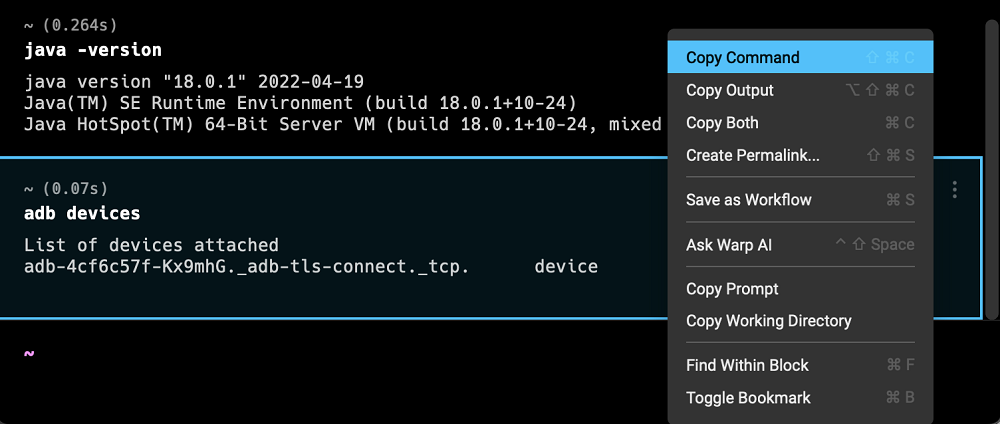This screenshot has width=1000, height=424.
Task: Click the three-dot block menu icon
Action: point(954,189)
